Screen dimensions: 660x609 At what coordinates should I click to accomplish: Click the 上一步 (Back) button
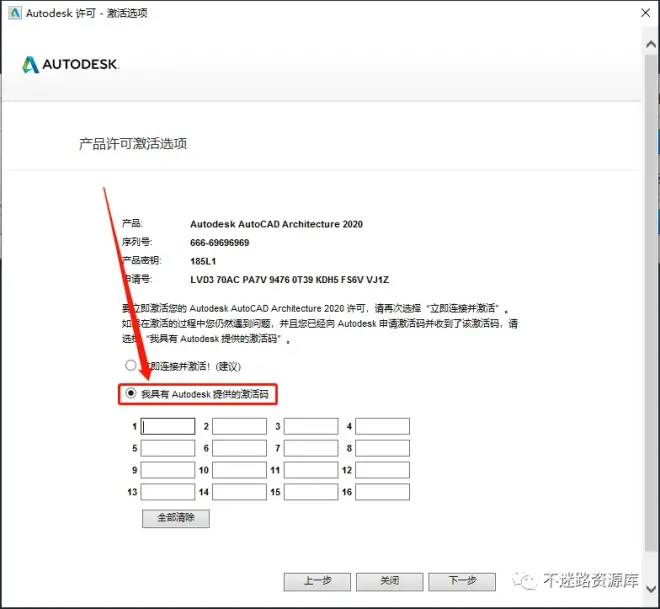[317, 582]
